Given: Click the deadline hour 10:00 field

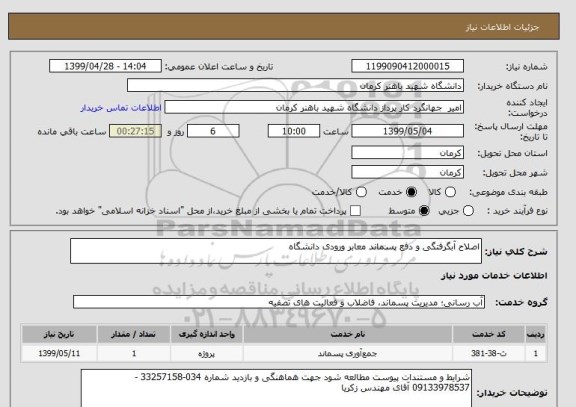Looking at the screenshot, I should click(x=294, y=131).
